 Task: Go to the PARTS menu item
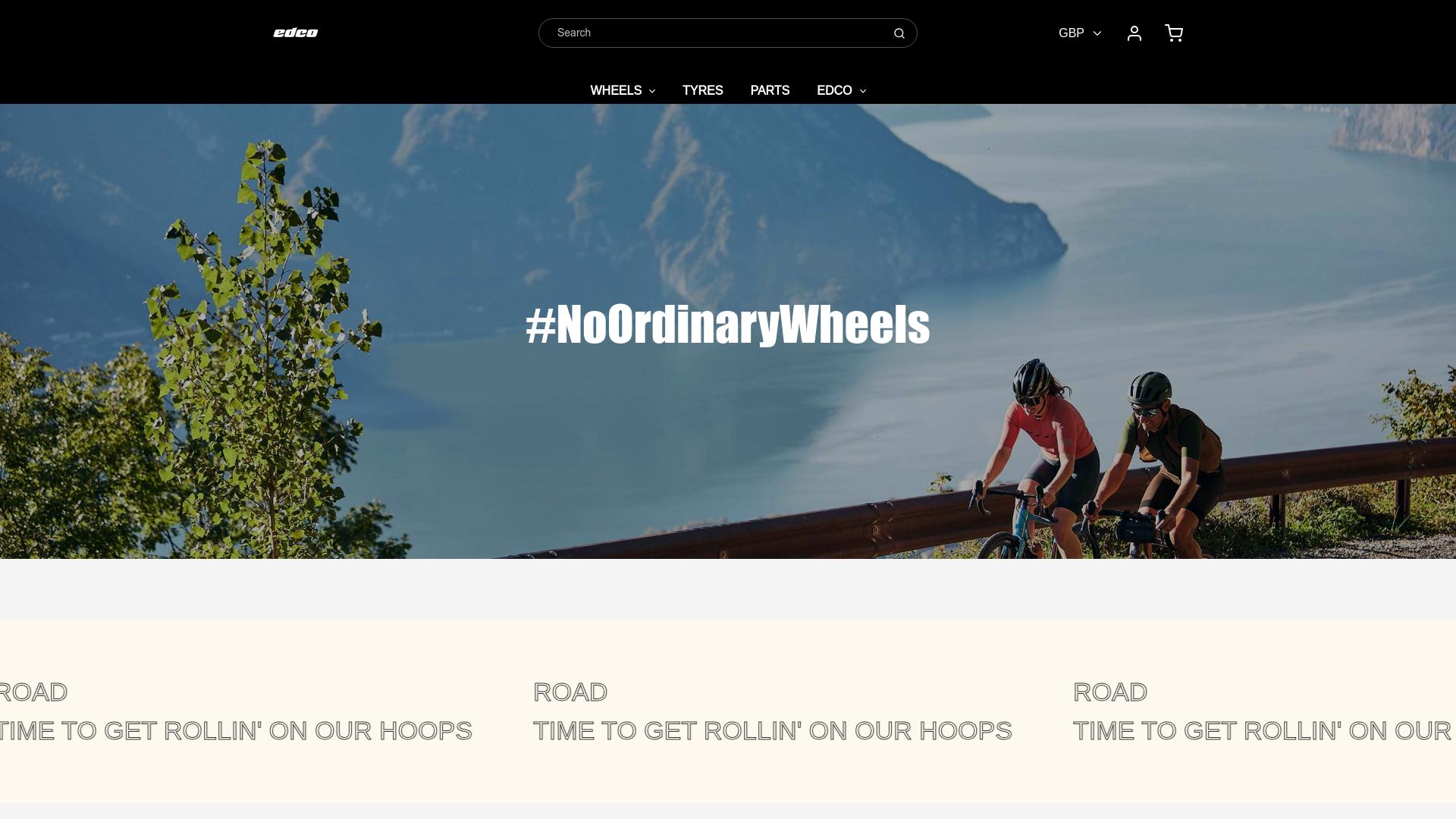click(770, 90)
